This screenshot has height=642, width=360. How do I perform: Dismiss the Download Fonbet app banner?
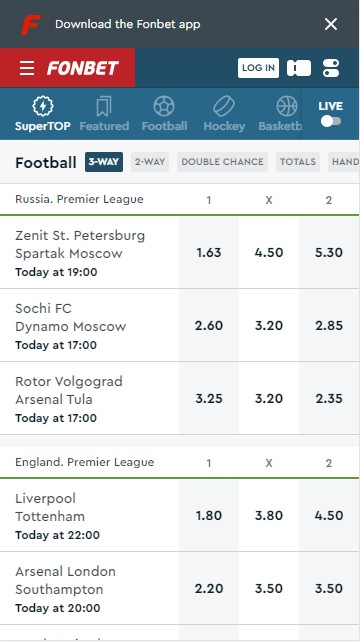331,24
